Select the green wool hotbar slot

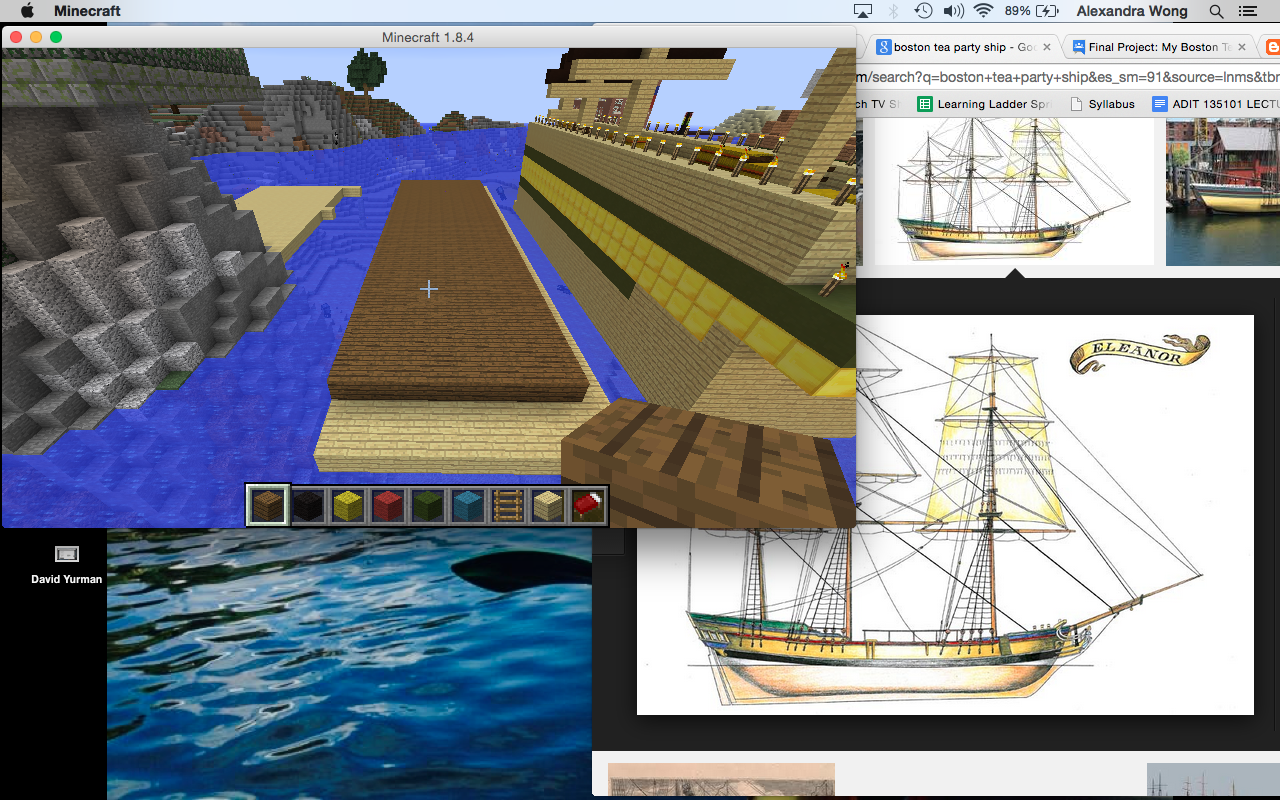pos(428,506)
